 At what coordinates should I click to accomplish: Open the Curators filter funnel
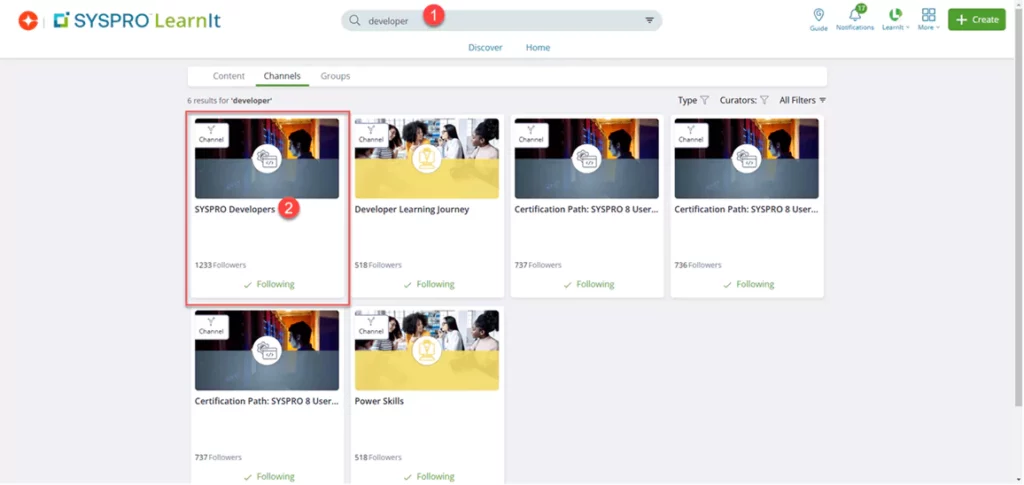click(764, 100)
